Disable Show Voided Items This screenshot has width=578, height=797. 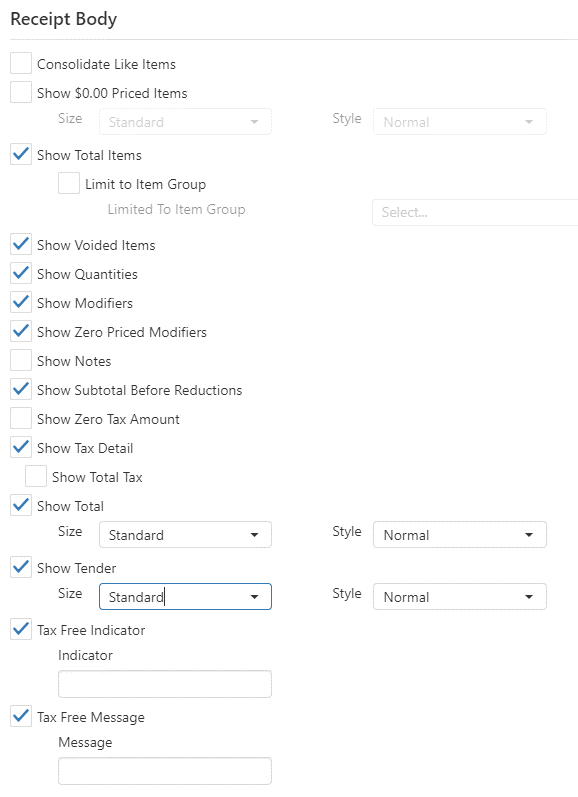click(x=21, y=244)
